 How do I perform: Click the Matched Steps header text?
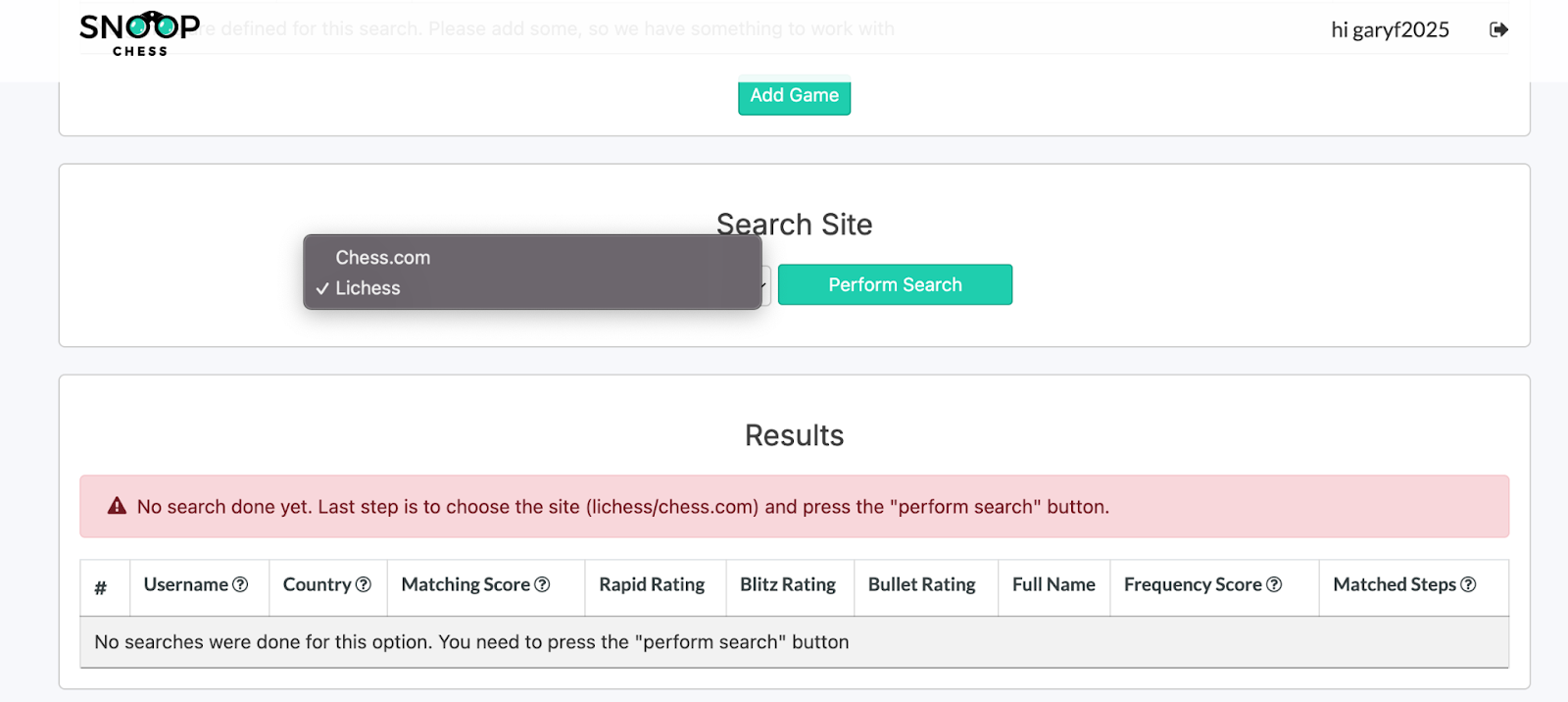(1395, 584)
